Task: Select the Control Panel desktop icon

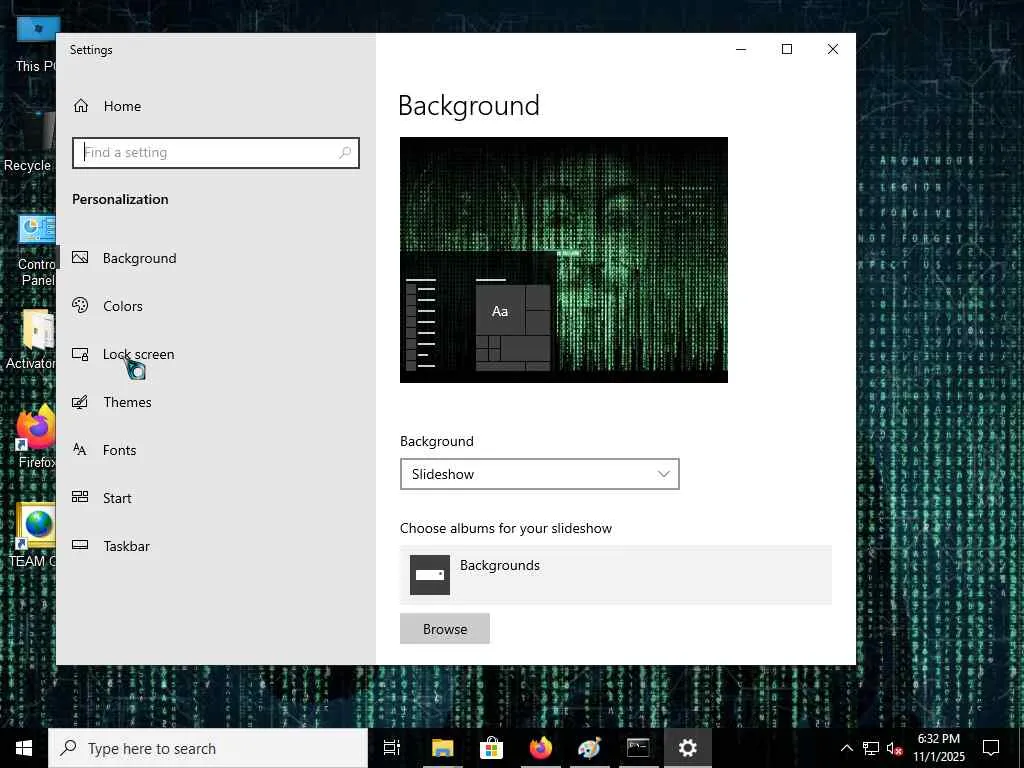Action: click(x=37, y=251)
